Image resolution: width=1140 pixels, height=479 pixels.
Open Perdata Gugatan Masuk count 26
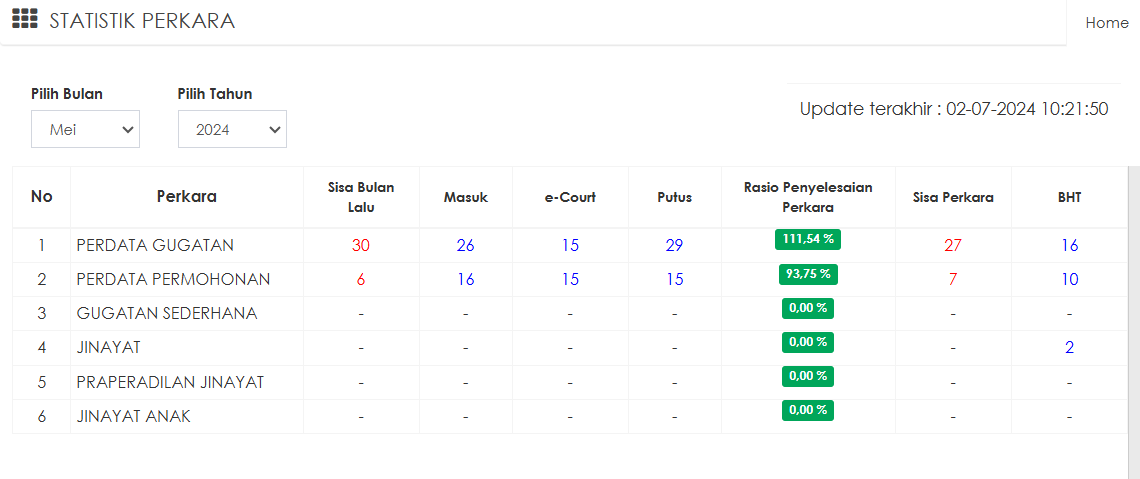pyautogui.click(x=465, y=246)
